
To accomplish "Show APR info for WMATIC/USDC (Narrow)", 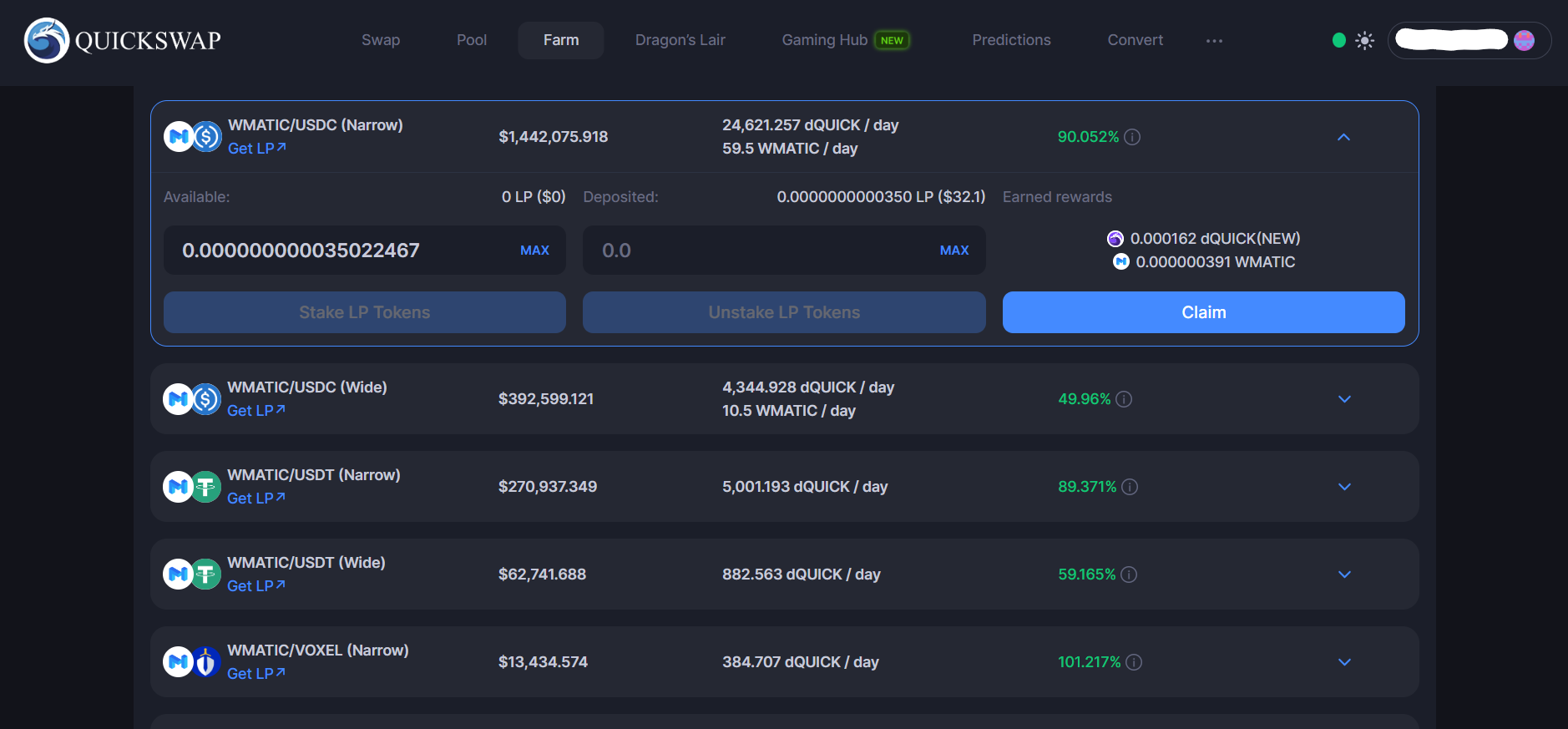I will (x=1132, y=137).
